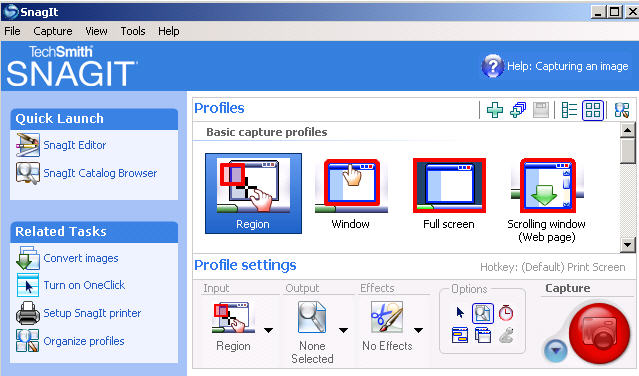Switch profiles to thumbnail grid view
Screen dimensions: 639x376
[593, 110]
